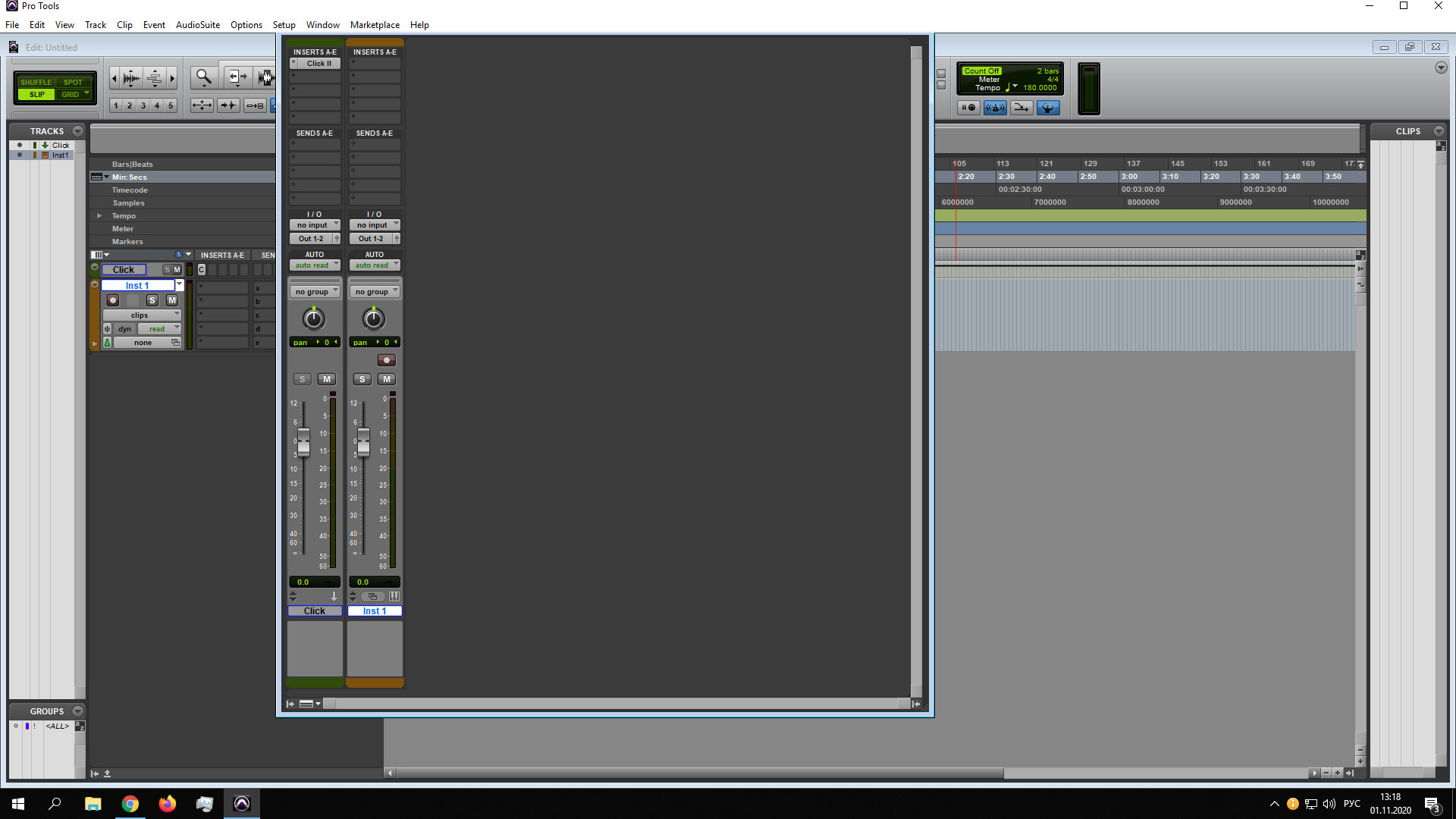Select the Zoomer magnifier tool
This screenshot has height=819, width=1456.
tap(203, 77)
